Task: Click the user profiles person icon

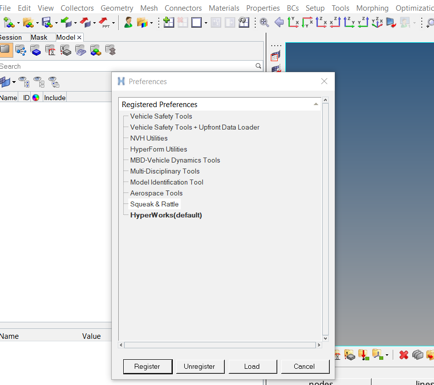Action: tap(128, 23)
